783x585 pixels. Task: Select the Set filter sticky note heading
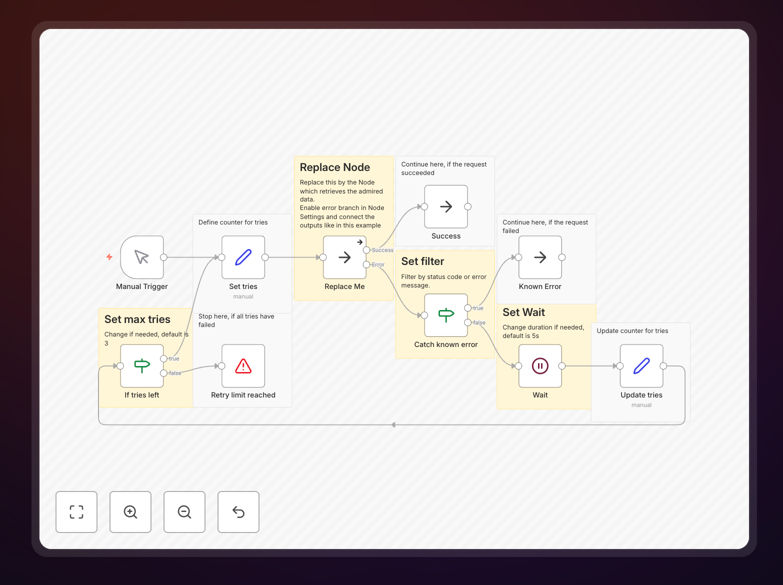[x=422, y=261]
